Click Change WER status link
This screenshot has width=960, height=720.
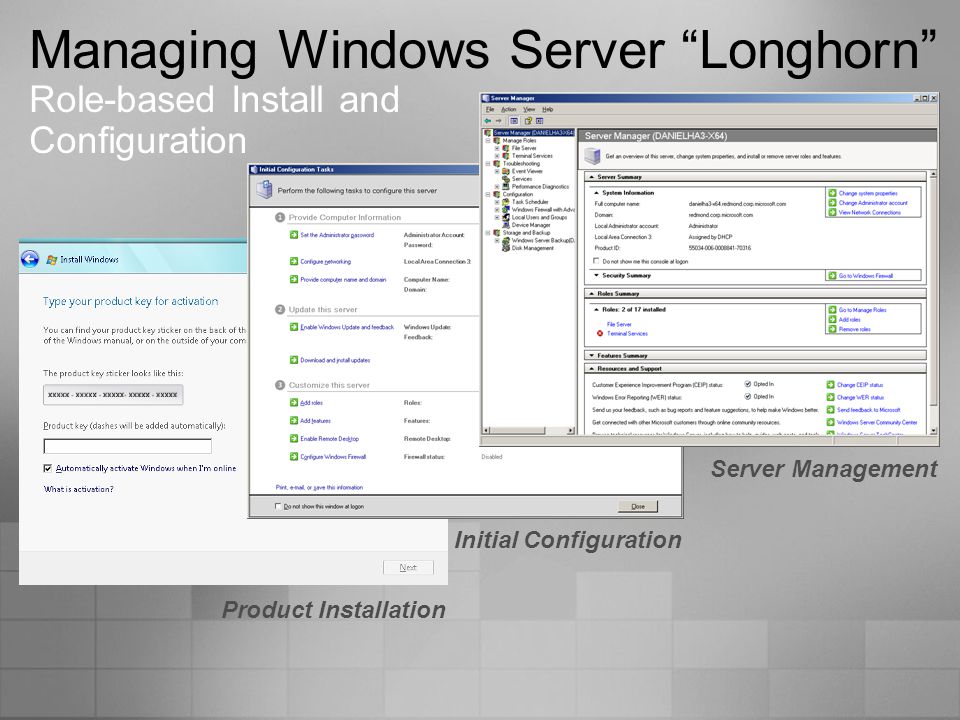[860, 397]
